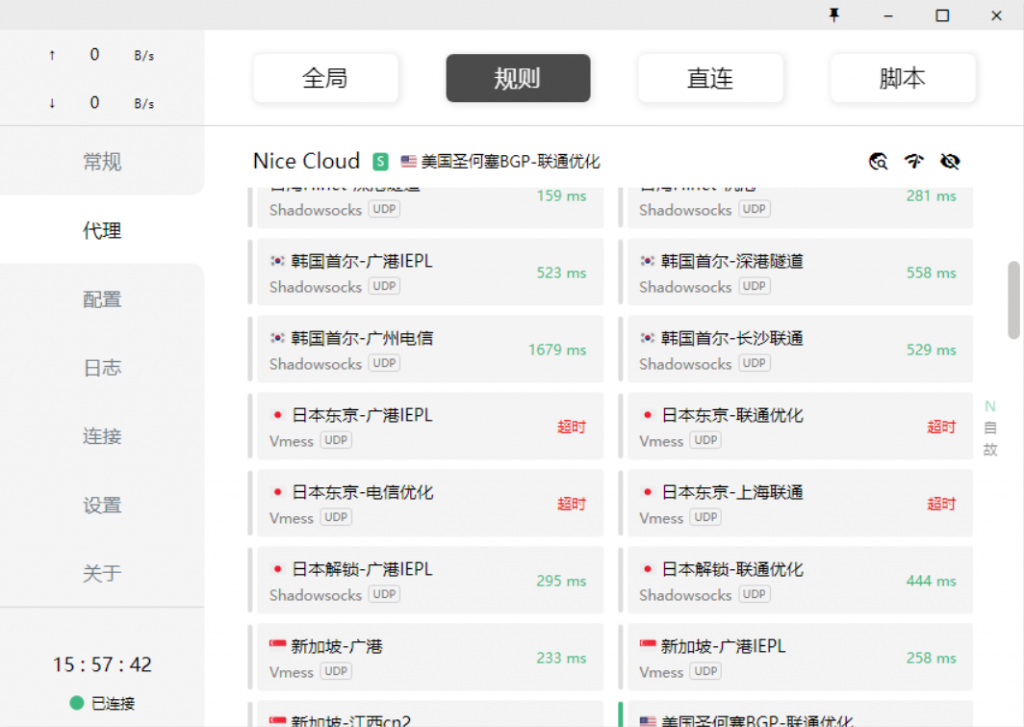Click the upload speed arrow icon
The width and height of the screenshot is (1024, 727).
click(52, 55)
